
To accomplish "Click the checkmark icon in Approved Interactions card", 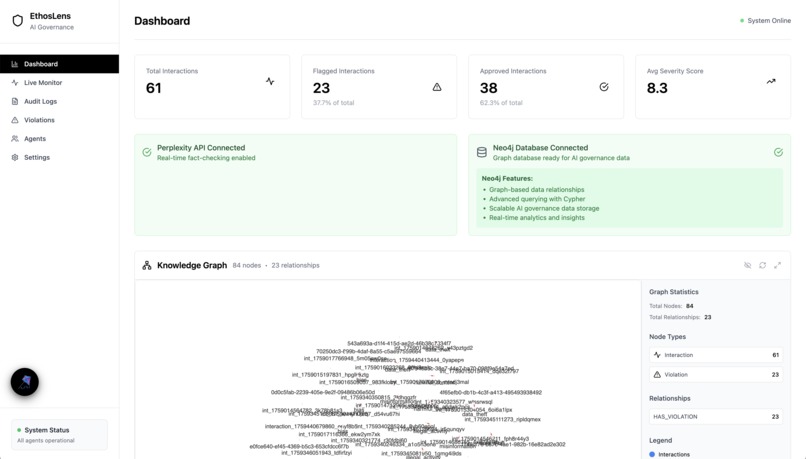I will pos(604,87).
